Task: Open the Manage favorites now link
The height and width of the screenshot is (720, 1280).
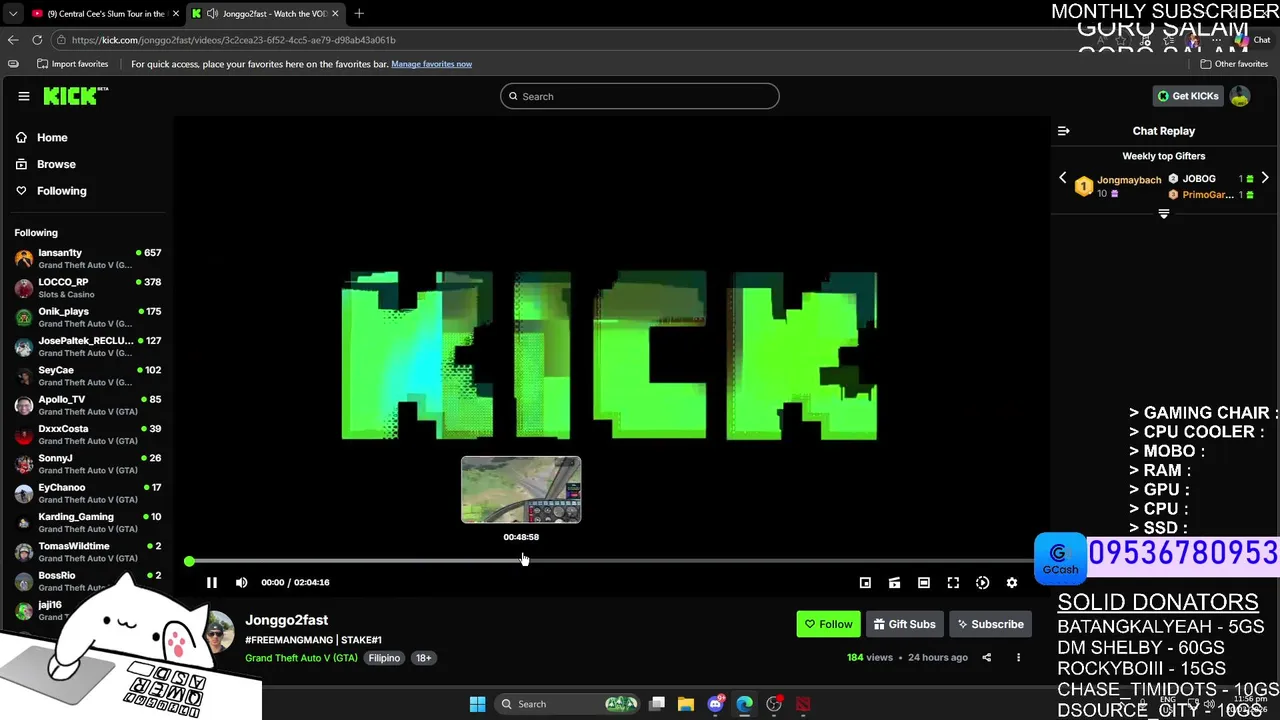Action: tap(431, 64)
